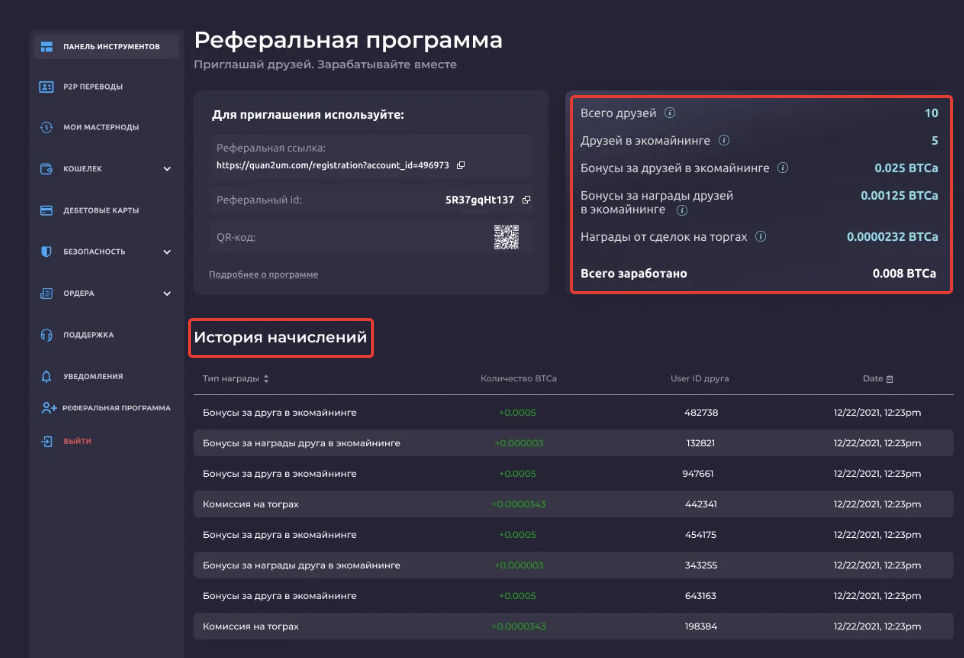The height and width of the screenshot is (658, 964).
Task: Click info icon next to Всего друзей
Action: coord(670,113)
